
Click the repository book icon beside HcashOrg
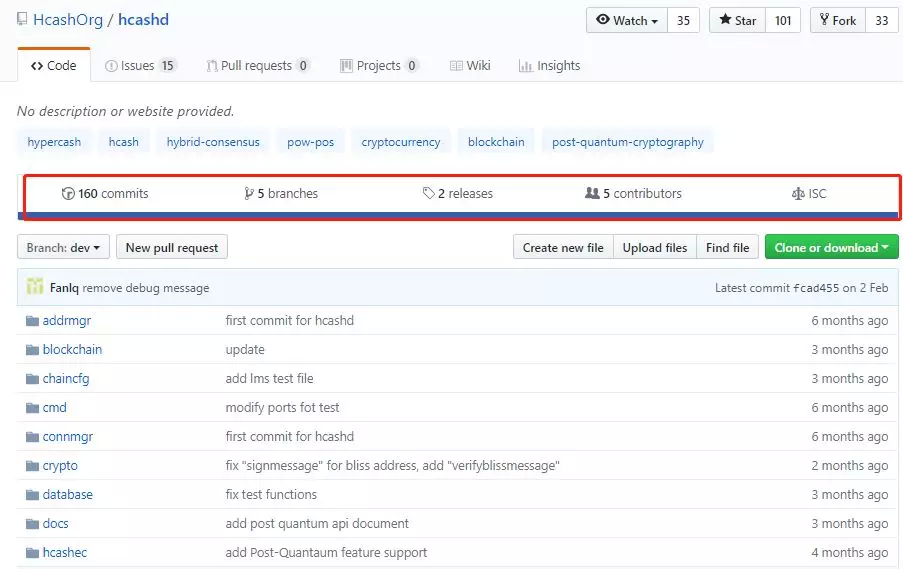click(x=22, y=20)
